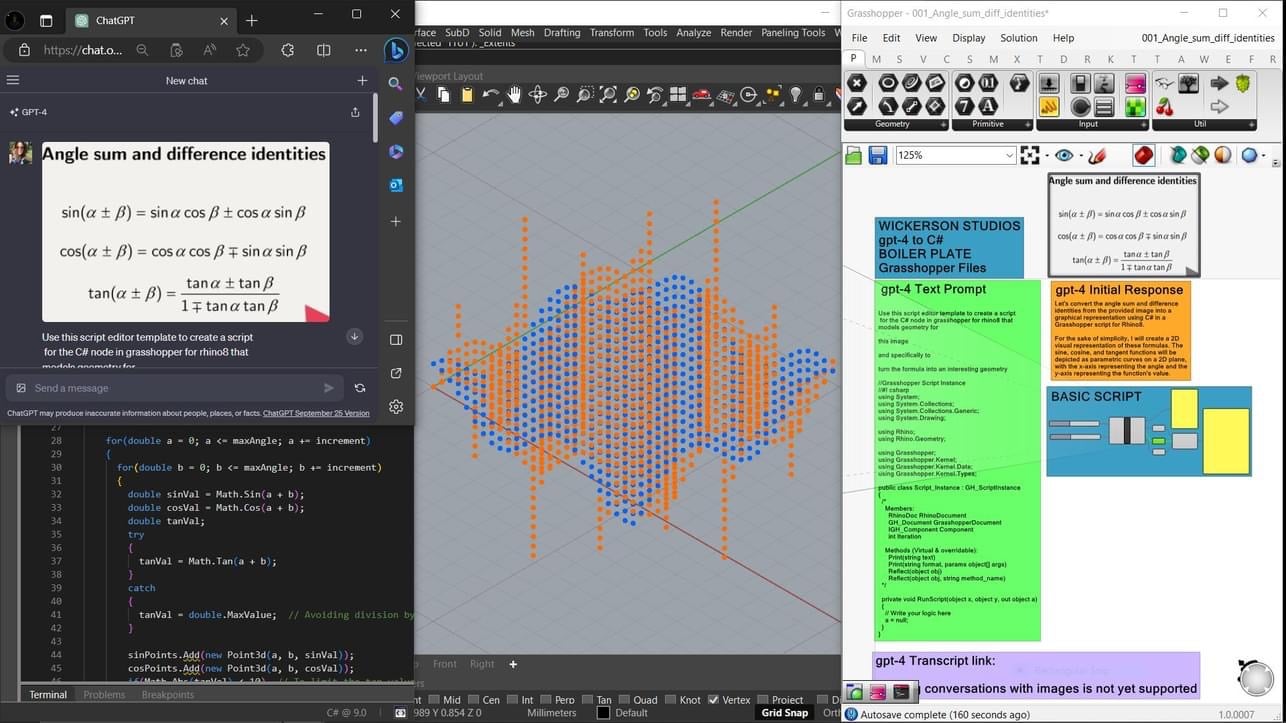This screenshot has width=1286, height=723.
Task: Enable the Project osnap checkbox
Action: (x=762, y=700)
